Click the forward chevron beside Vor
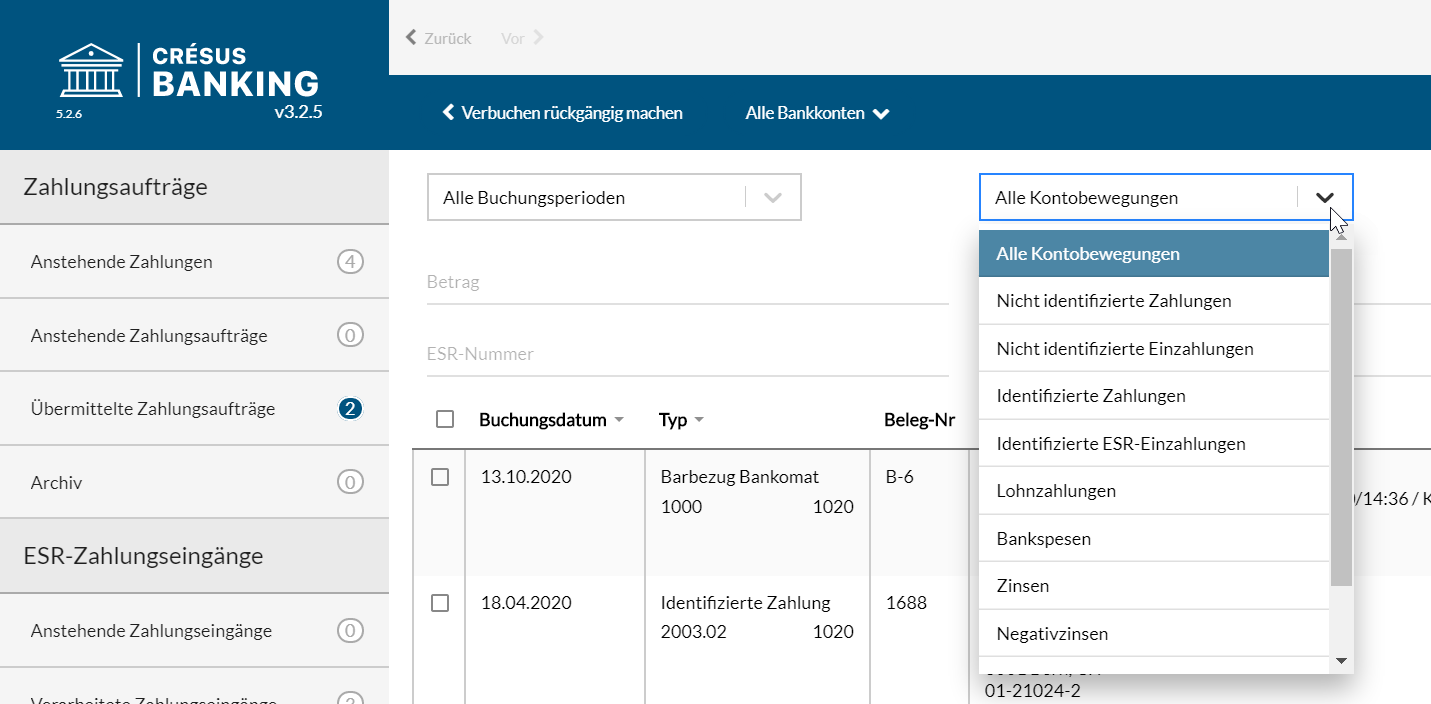Image resolution: width=1431 pixels, height=704 pixels. point(539,38)
